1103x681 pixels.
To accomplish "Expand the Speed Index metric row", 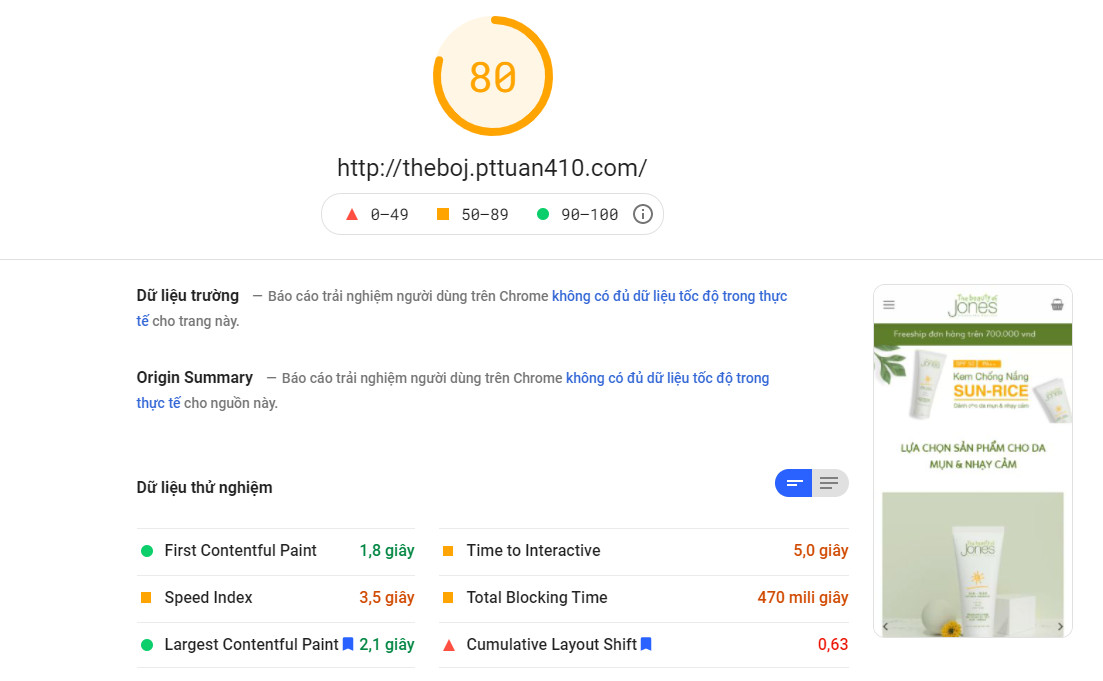I will (x=208, y=598).
